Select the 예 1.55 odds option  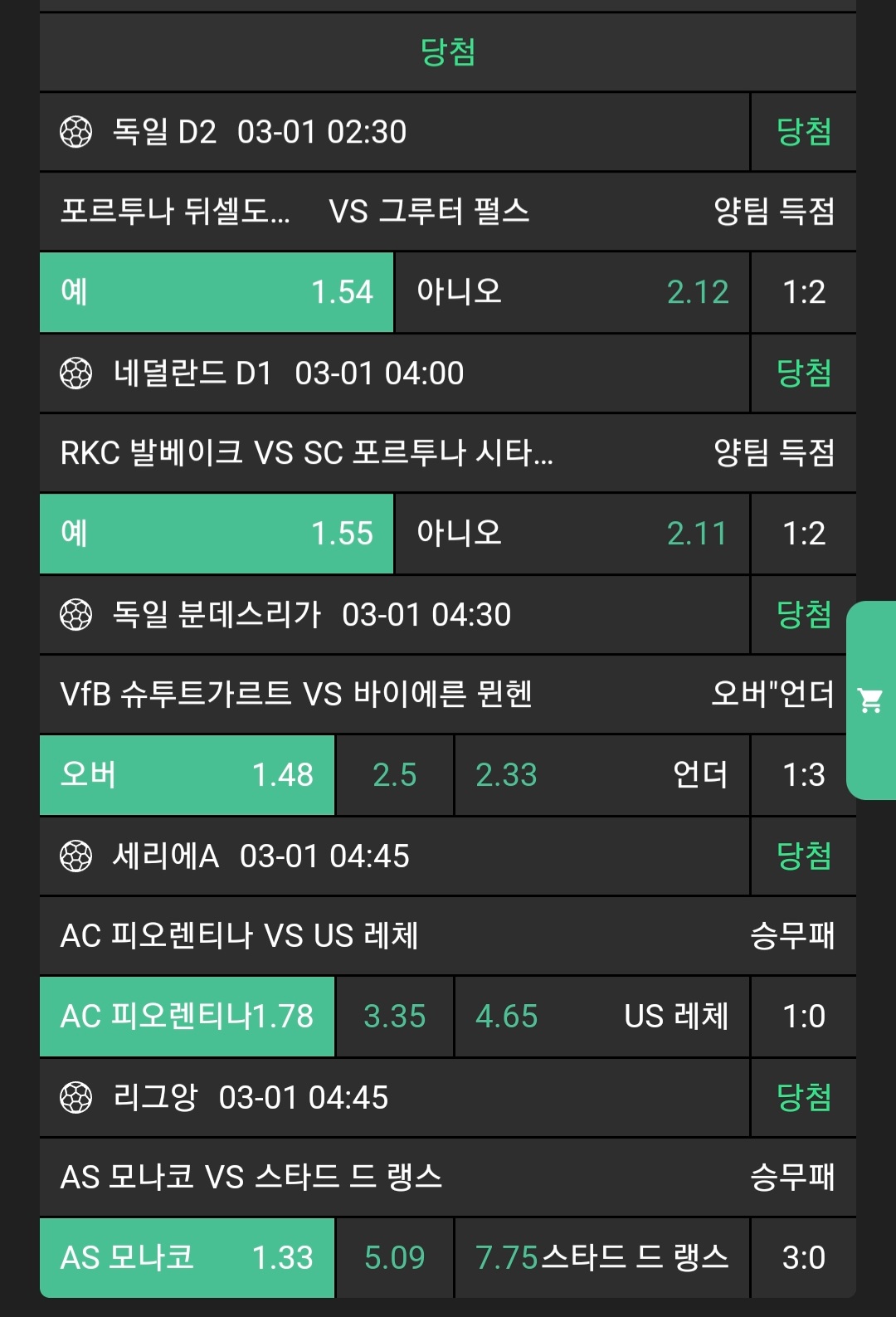pos(217,534)
